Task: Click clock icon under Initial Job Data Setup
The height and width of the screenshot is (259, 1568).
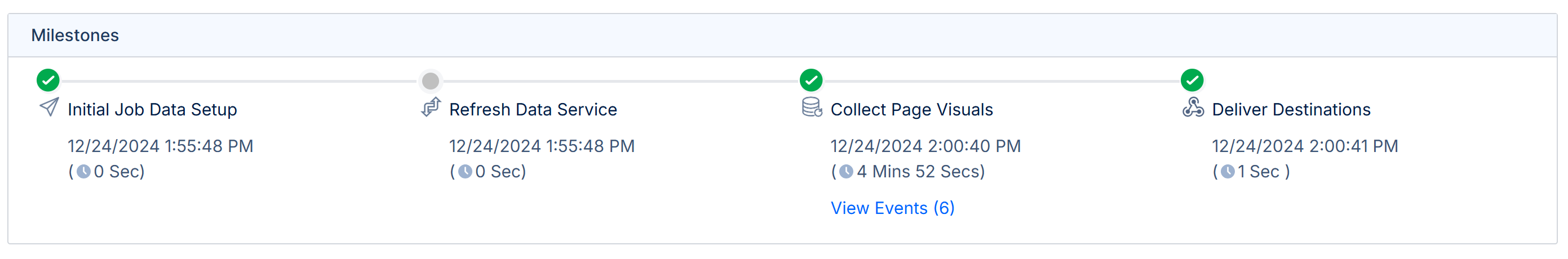Action: pyautogui.click(x=83, y=172)
